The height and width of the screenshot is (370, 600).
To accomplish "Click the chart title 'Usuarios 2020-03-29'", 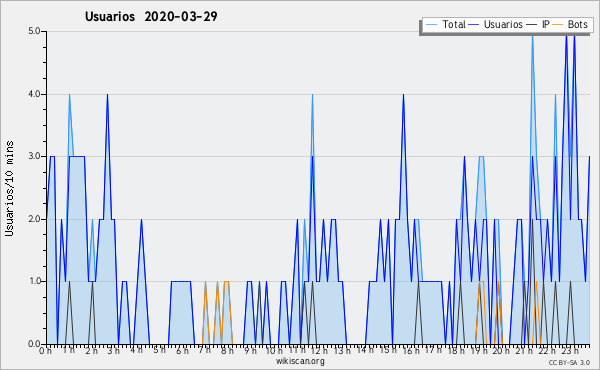I will point(151,16).
